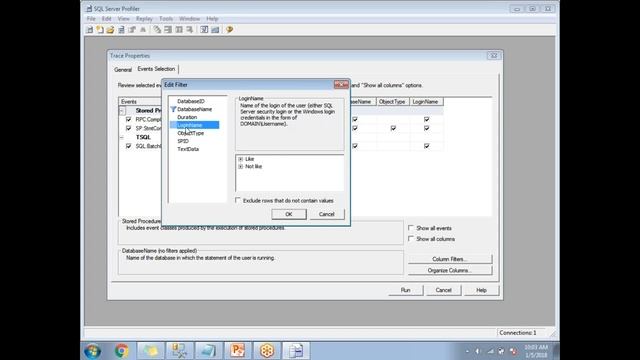Open the Tools menu

166,19
